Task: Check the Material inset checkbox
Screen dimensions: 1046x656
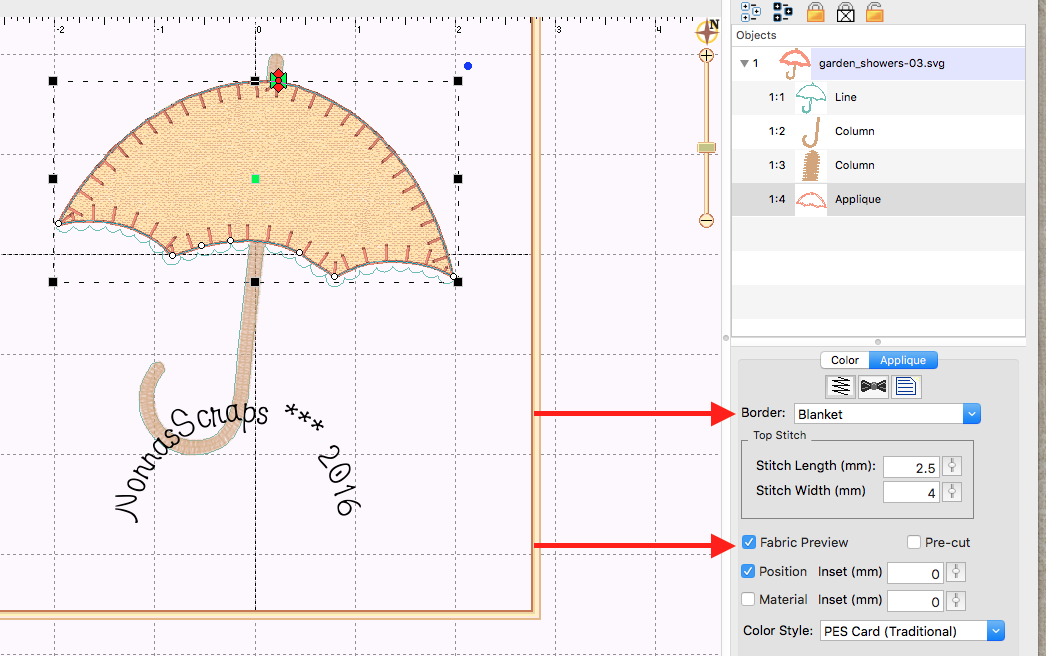Action: point(749,600)
